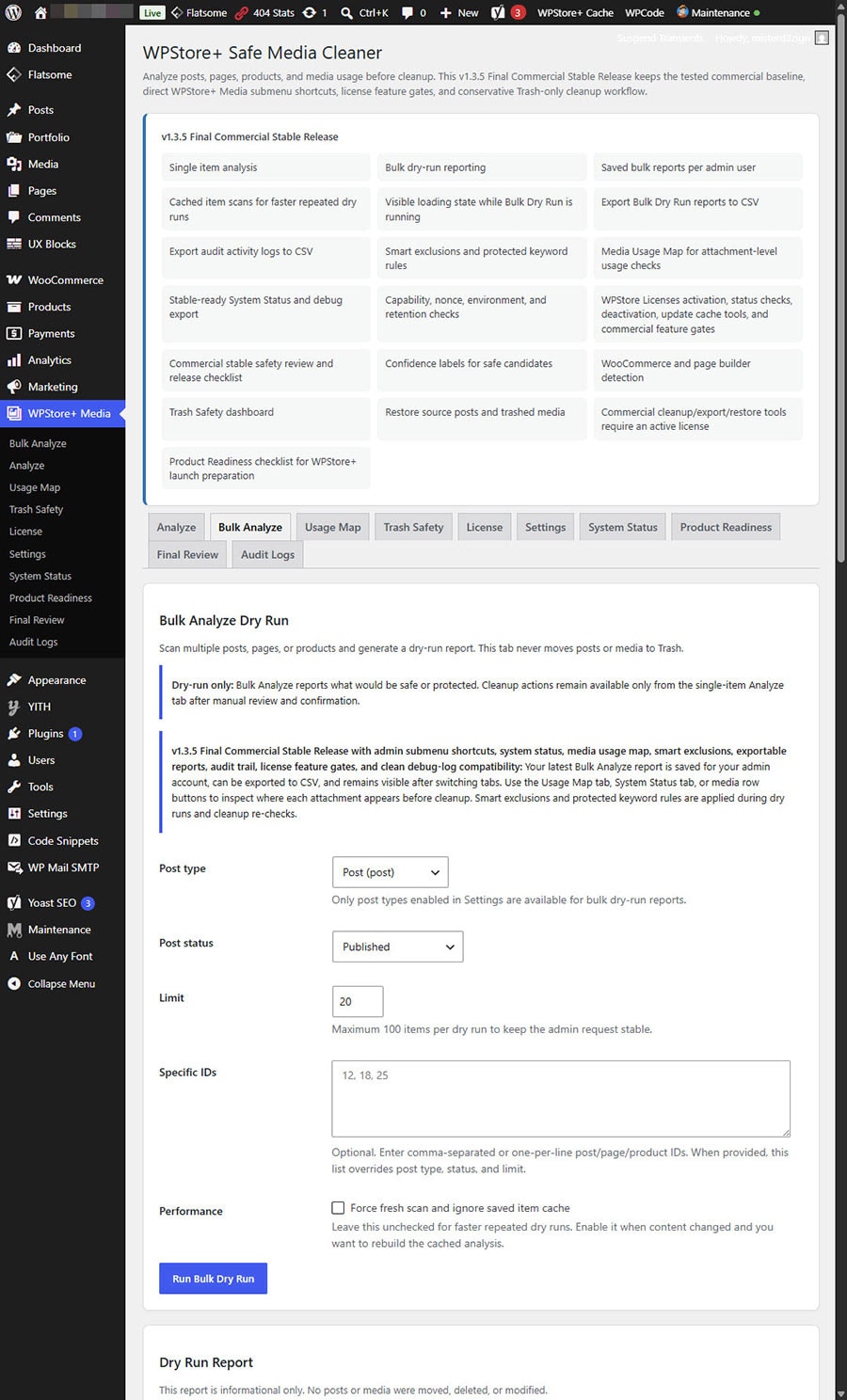Open WPCode admin bar link
This screenshot has width=847, height=1400.
tap(645, 13)
